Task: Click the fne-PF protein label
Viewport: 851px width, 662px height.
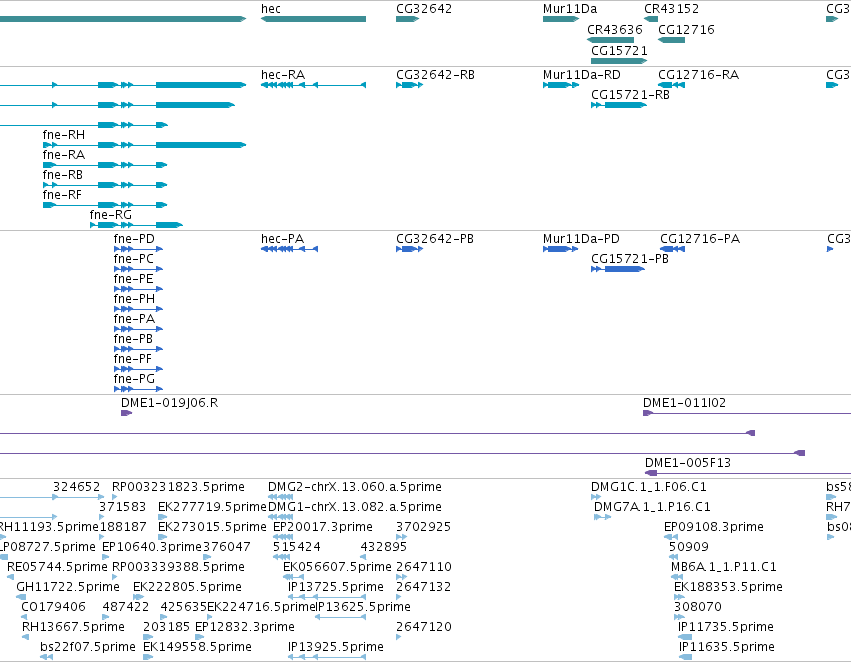Action: coord(132,359)
